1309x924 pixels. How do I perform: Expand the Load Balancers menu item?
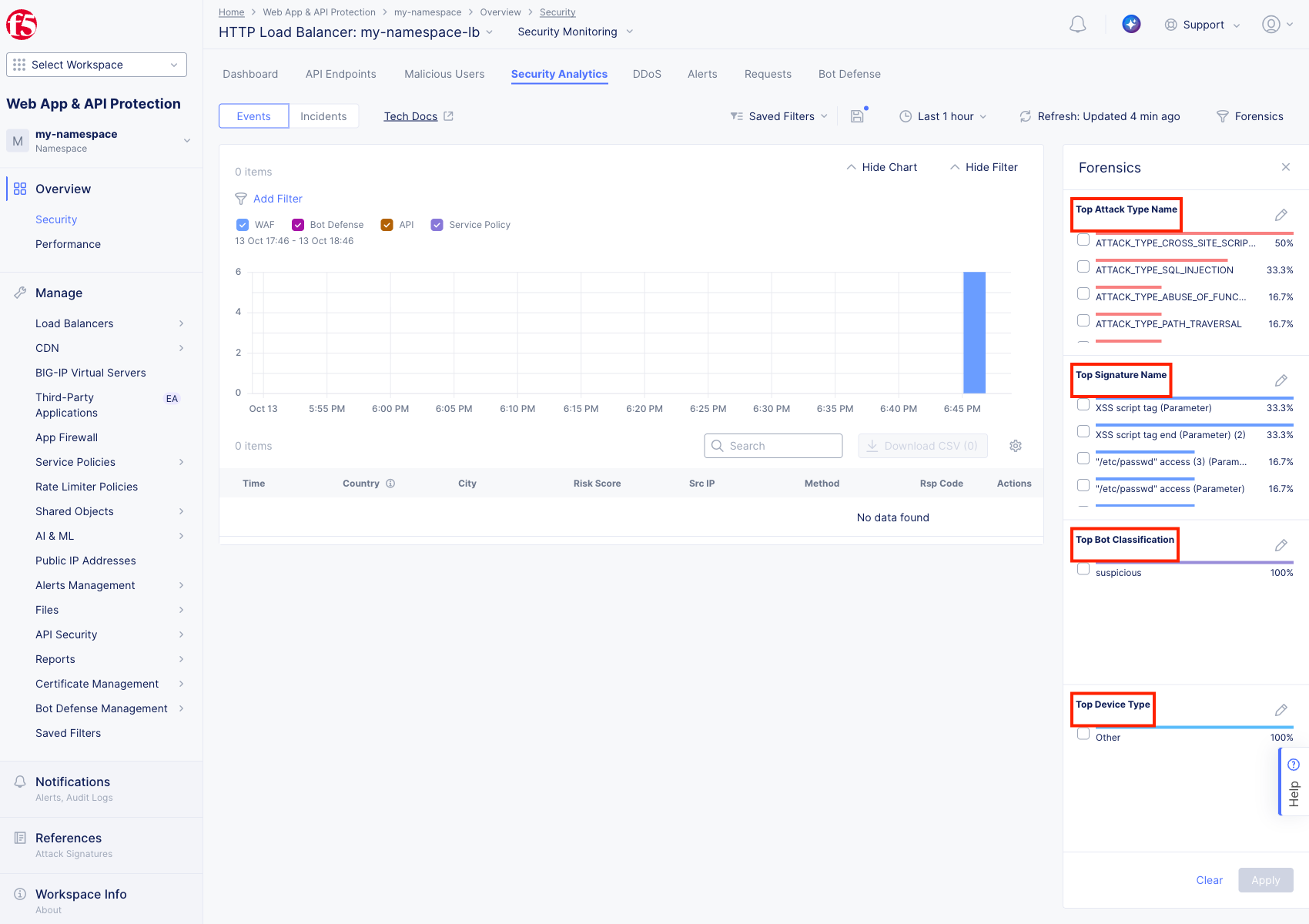(109, 323)
